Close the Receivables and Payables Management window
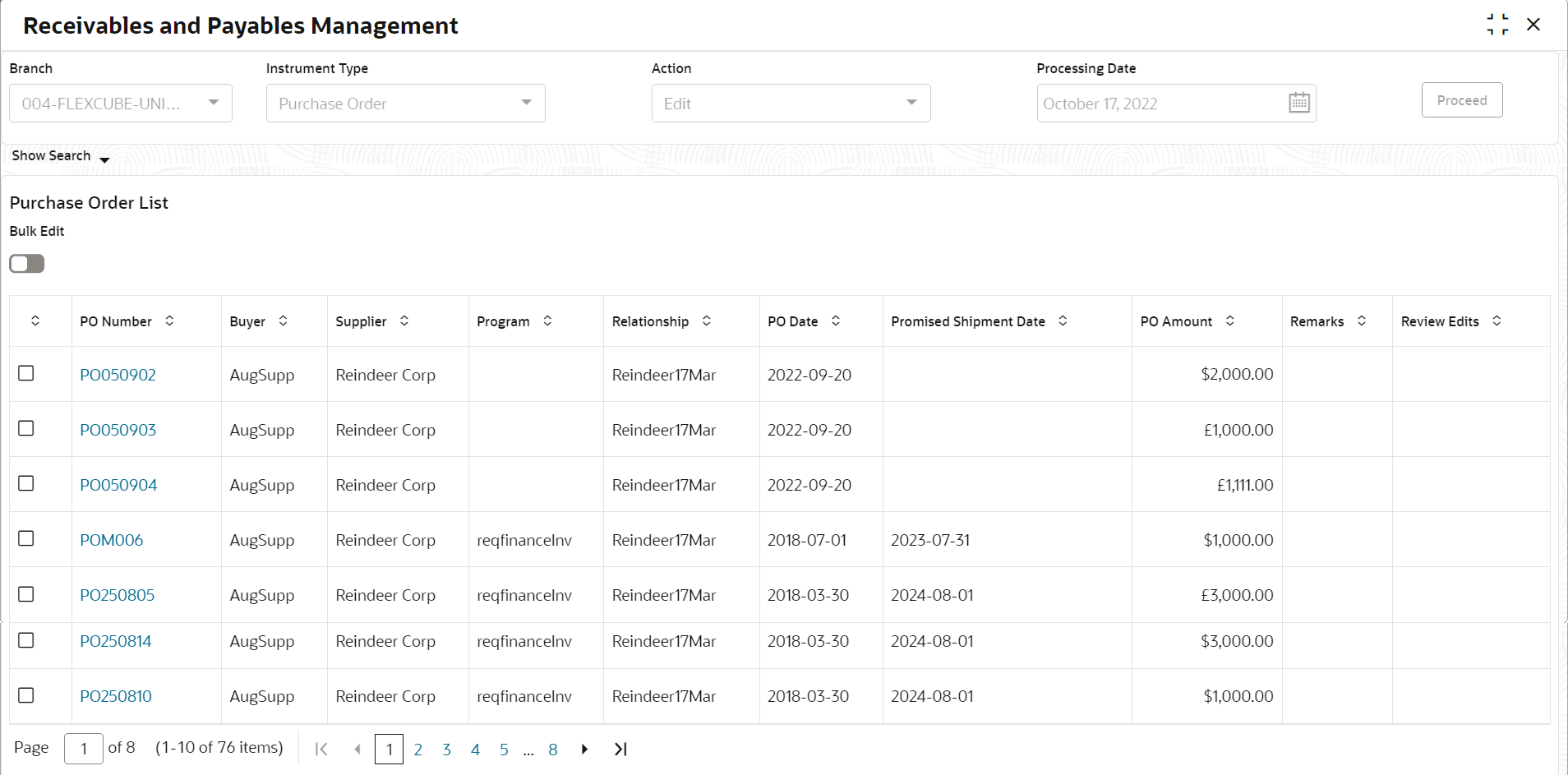 [x=1533, y=25]
